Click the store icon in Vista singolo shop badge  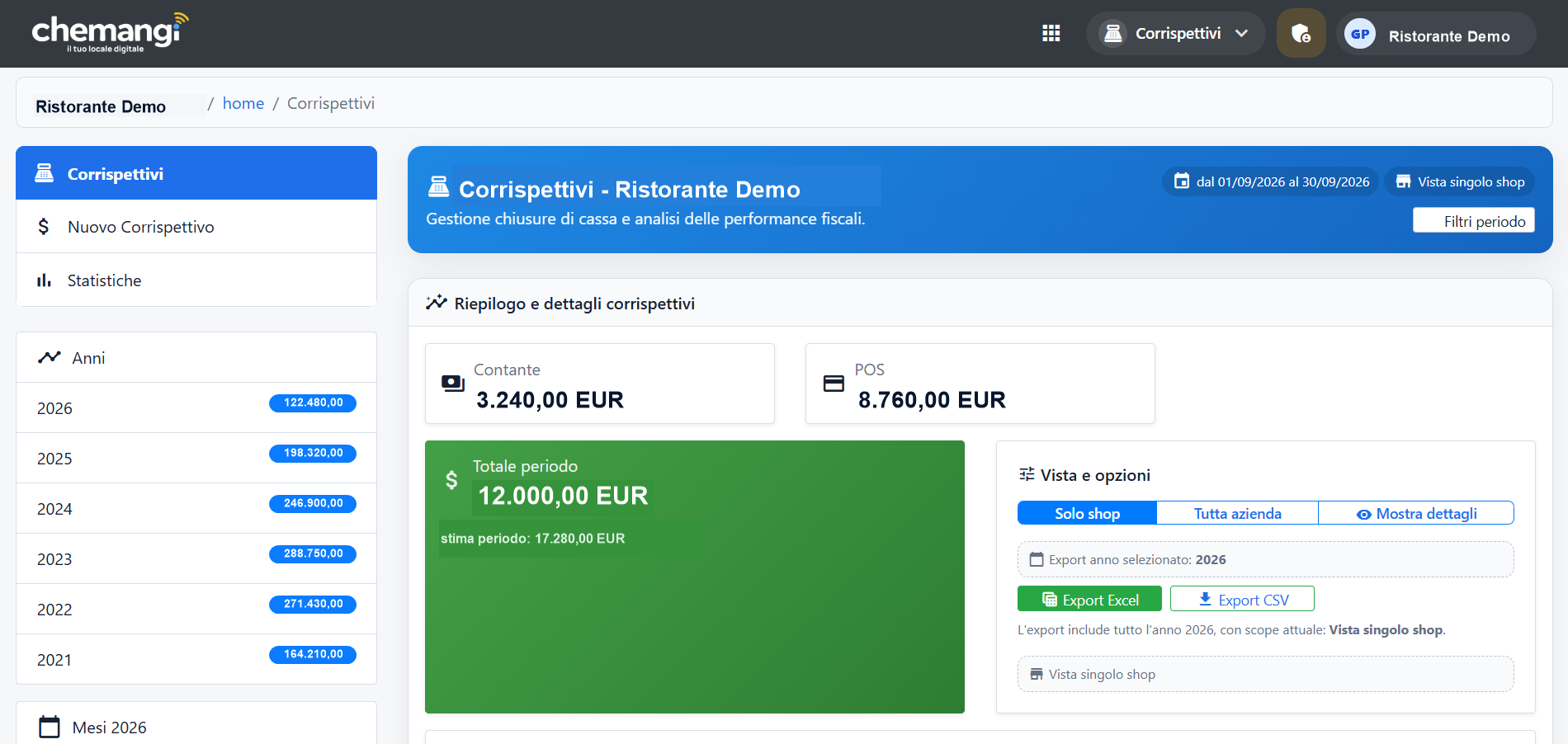click(x=1403, y=181)
